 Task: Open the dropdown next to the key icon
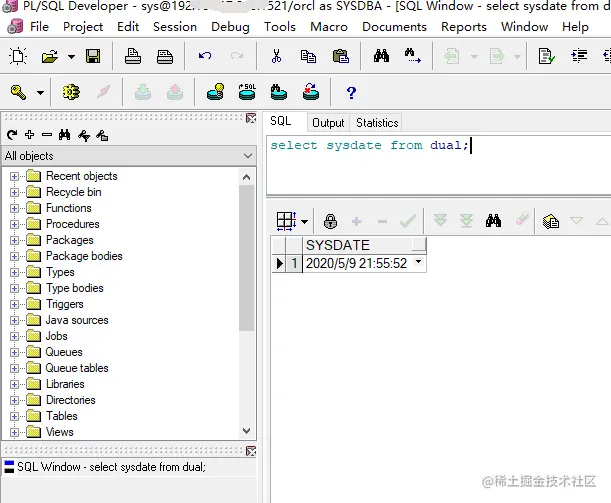pyautogui.click(x=40, y=93)
